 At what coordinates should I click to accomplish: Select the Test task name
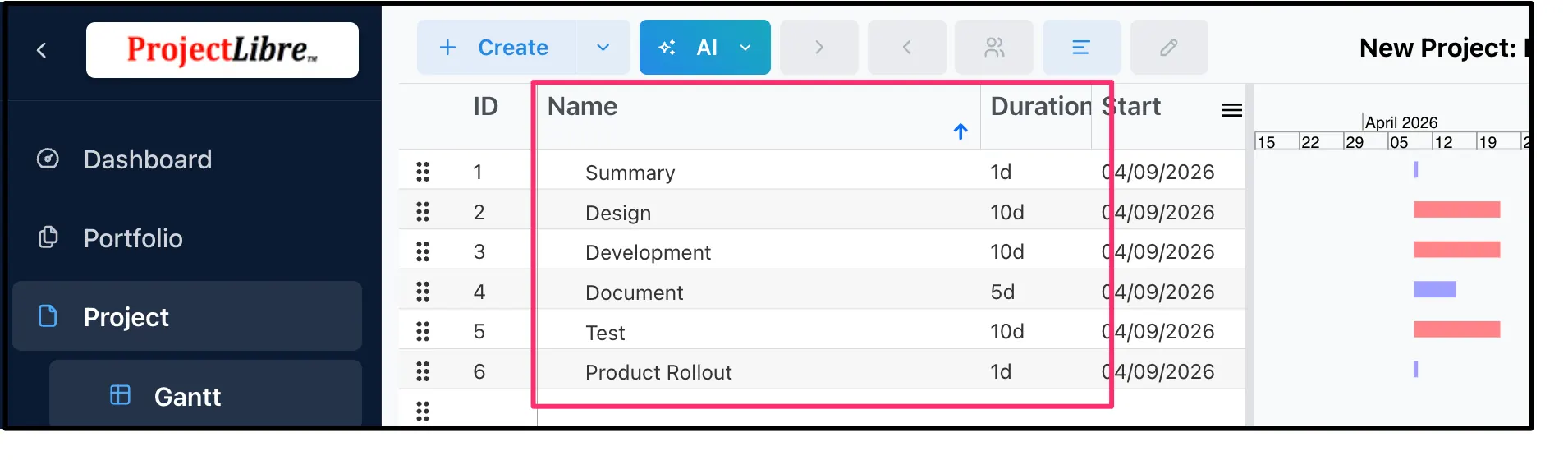point(605,333)
